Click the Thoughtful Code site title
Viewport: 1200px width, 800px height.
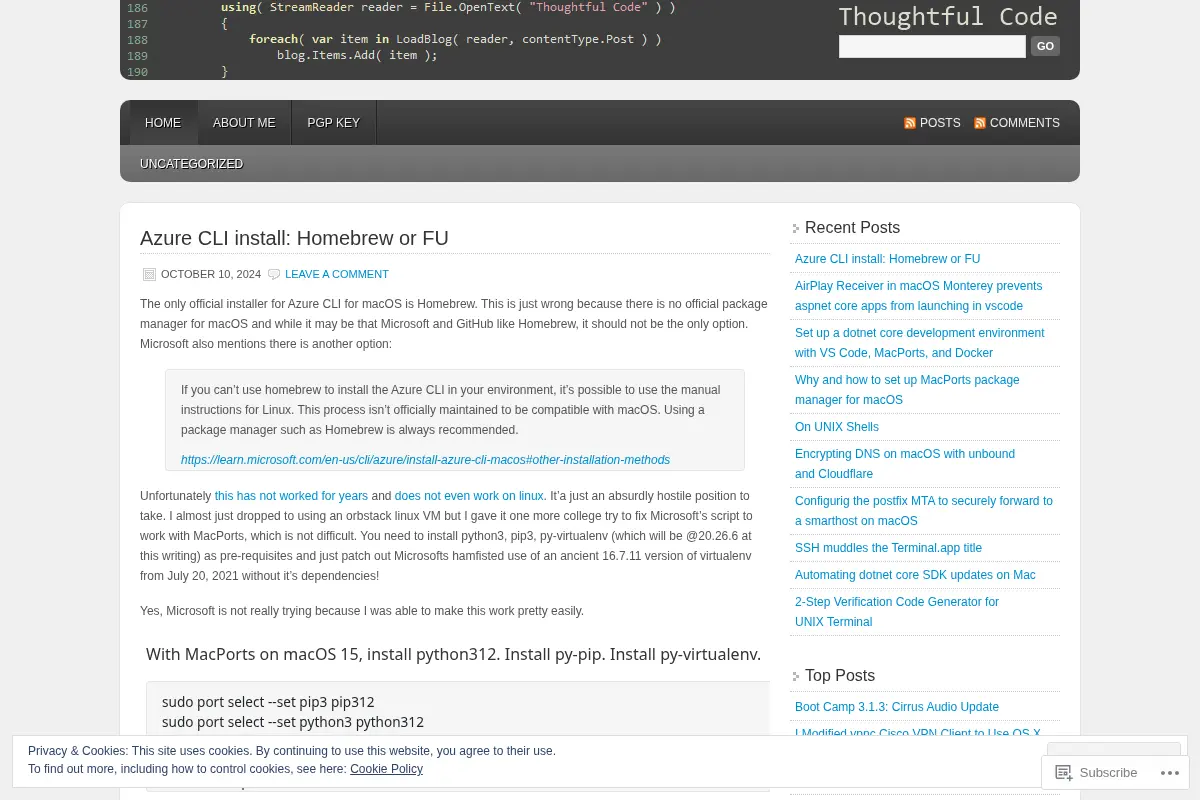click(x=947, y=17)
